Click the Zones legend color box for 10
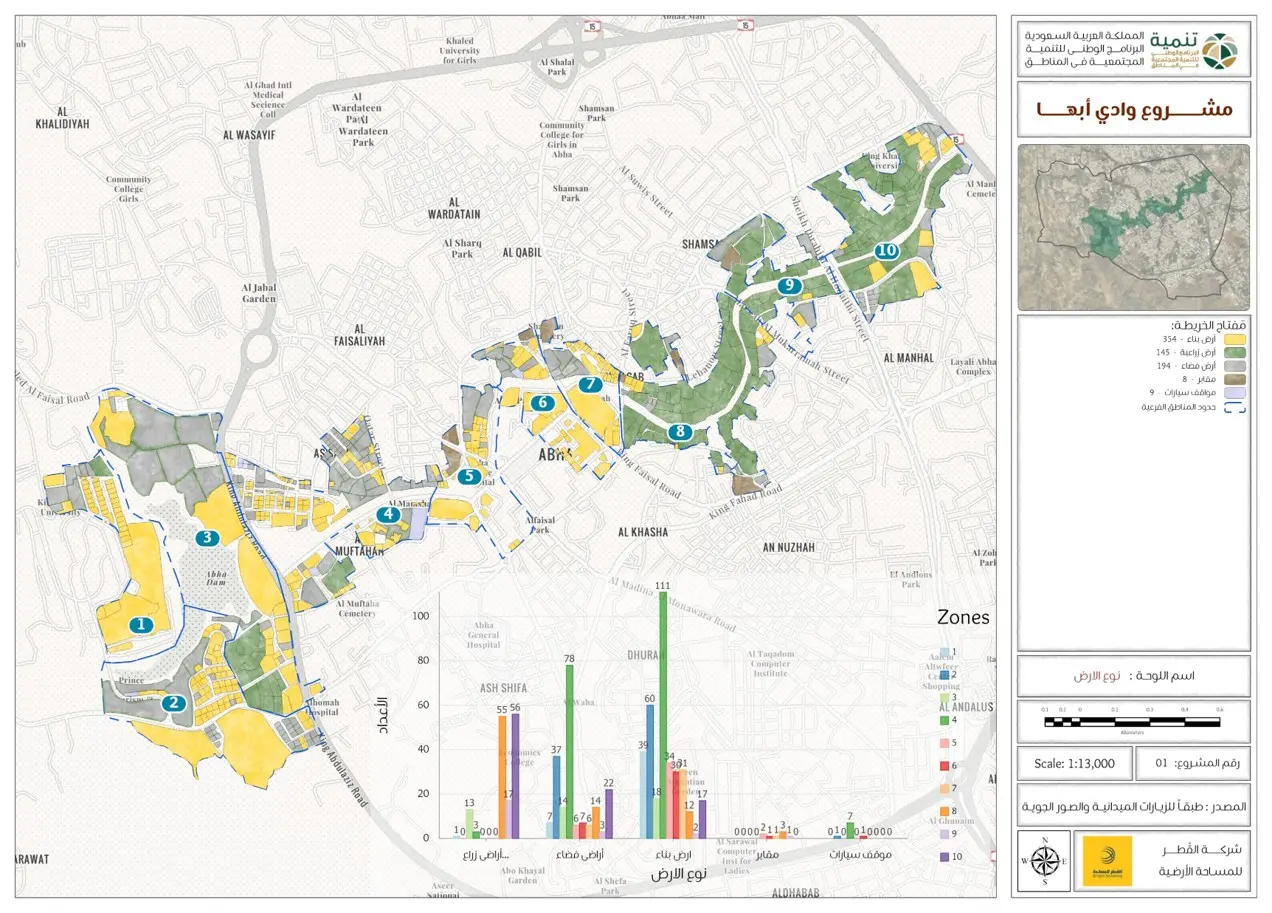The width and height of the screenshot is (1272, 913). click(944, 856)
